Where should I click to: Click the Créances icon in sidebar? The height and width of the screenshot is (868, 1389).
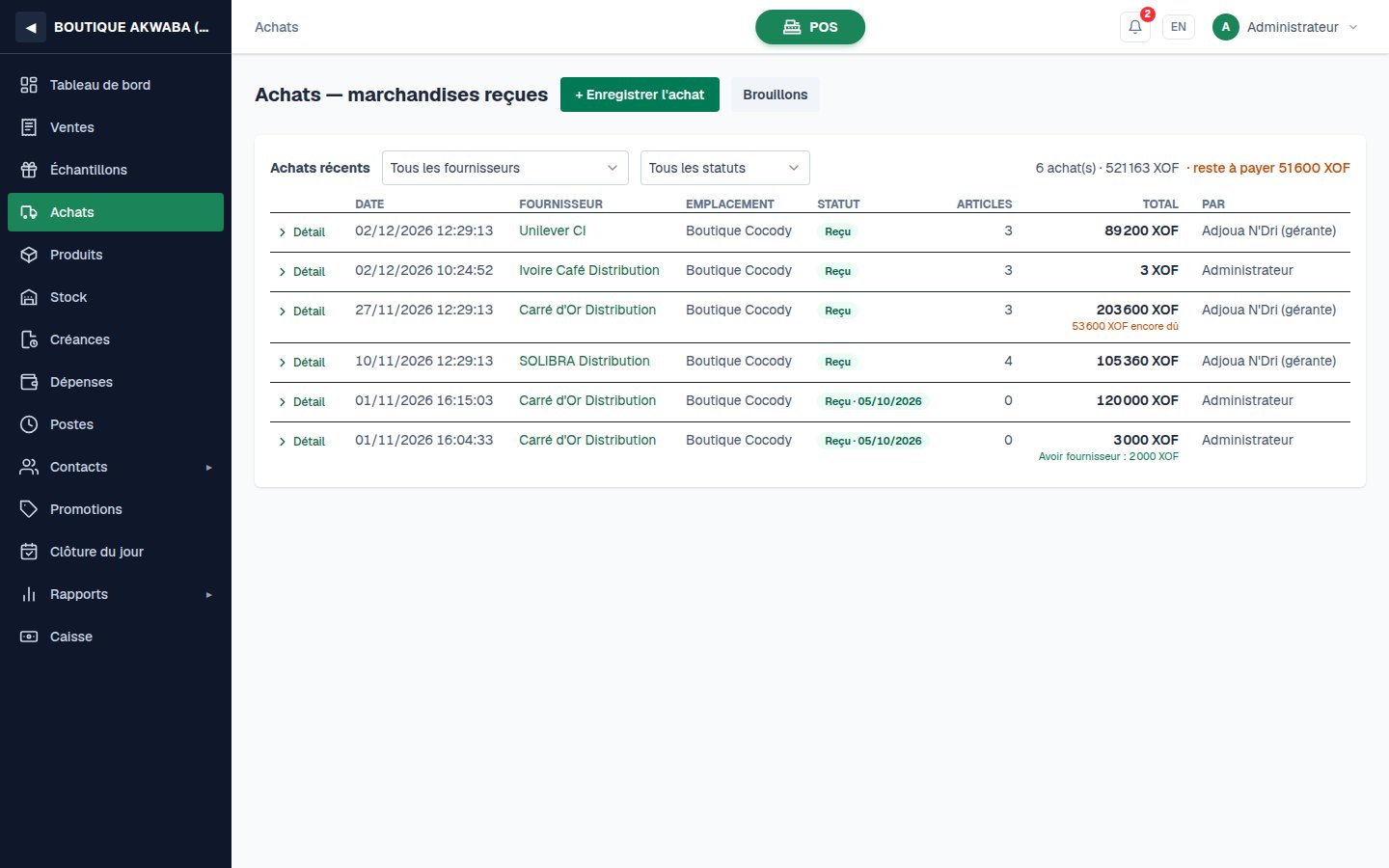pos(29,339)
